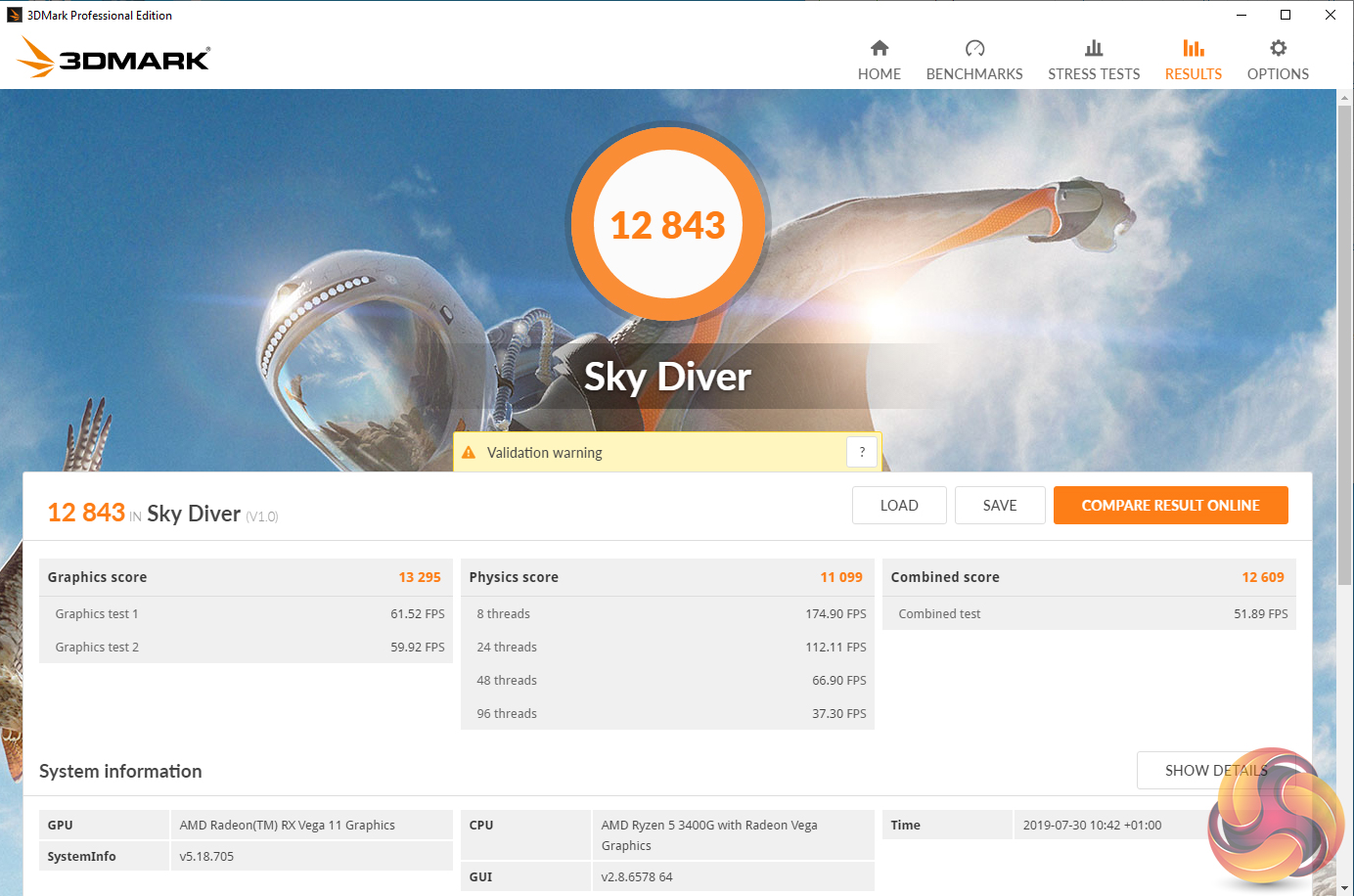Click the scrollbar up arrow

pyautogui.click(x=1344, y=98)
